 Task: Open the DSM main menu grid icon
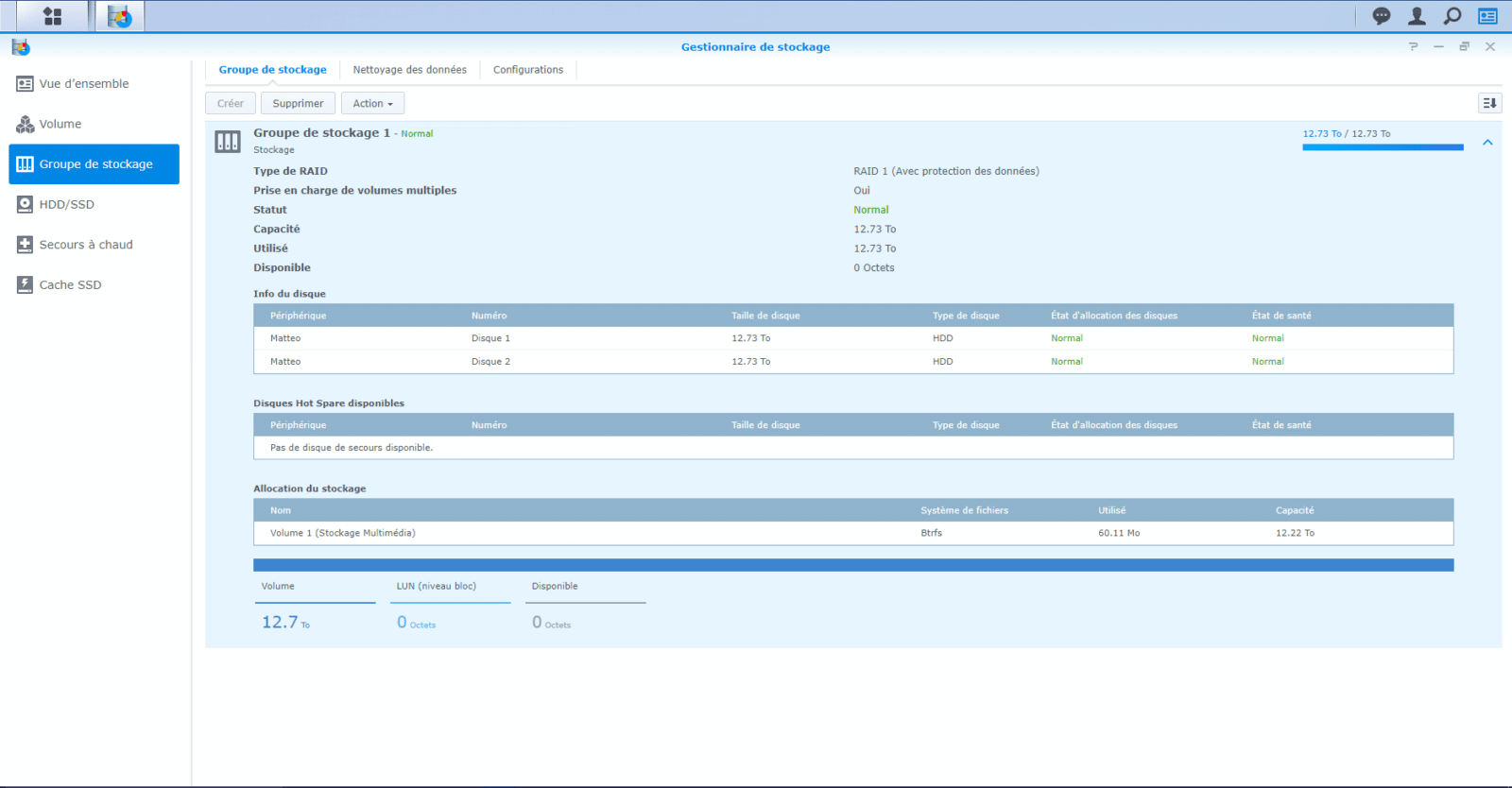[x=53, y=16]
